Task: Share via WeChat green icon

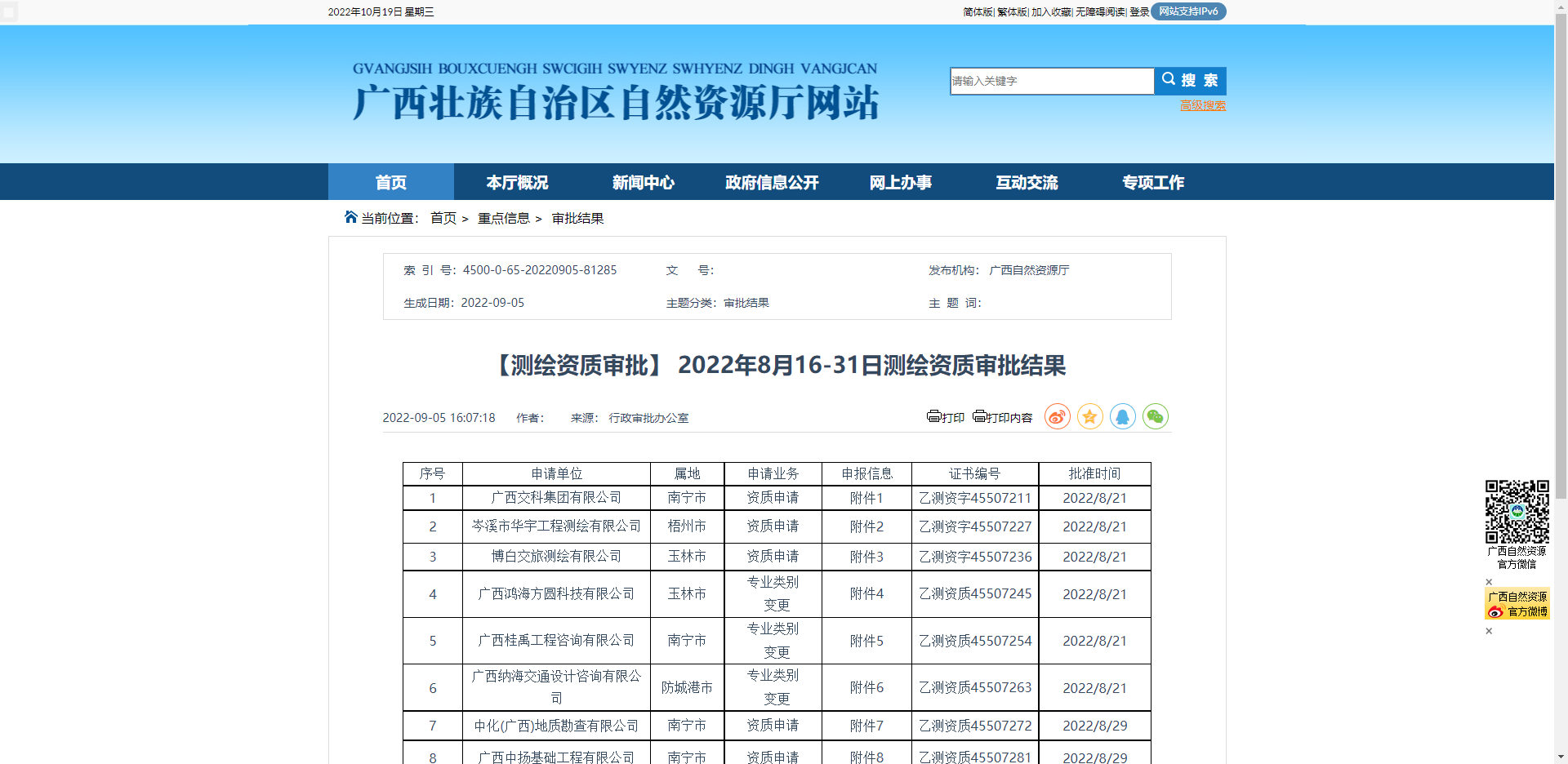Action: pyautogui.click(x=1155, y=416)
